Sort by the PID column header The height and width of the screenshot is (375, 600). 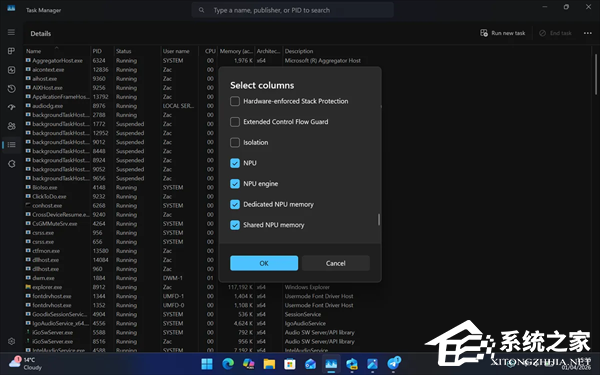pos(102,51)
